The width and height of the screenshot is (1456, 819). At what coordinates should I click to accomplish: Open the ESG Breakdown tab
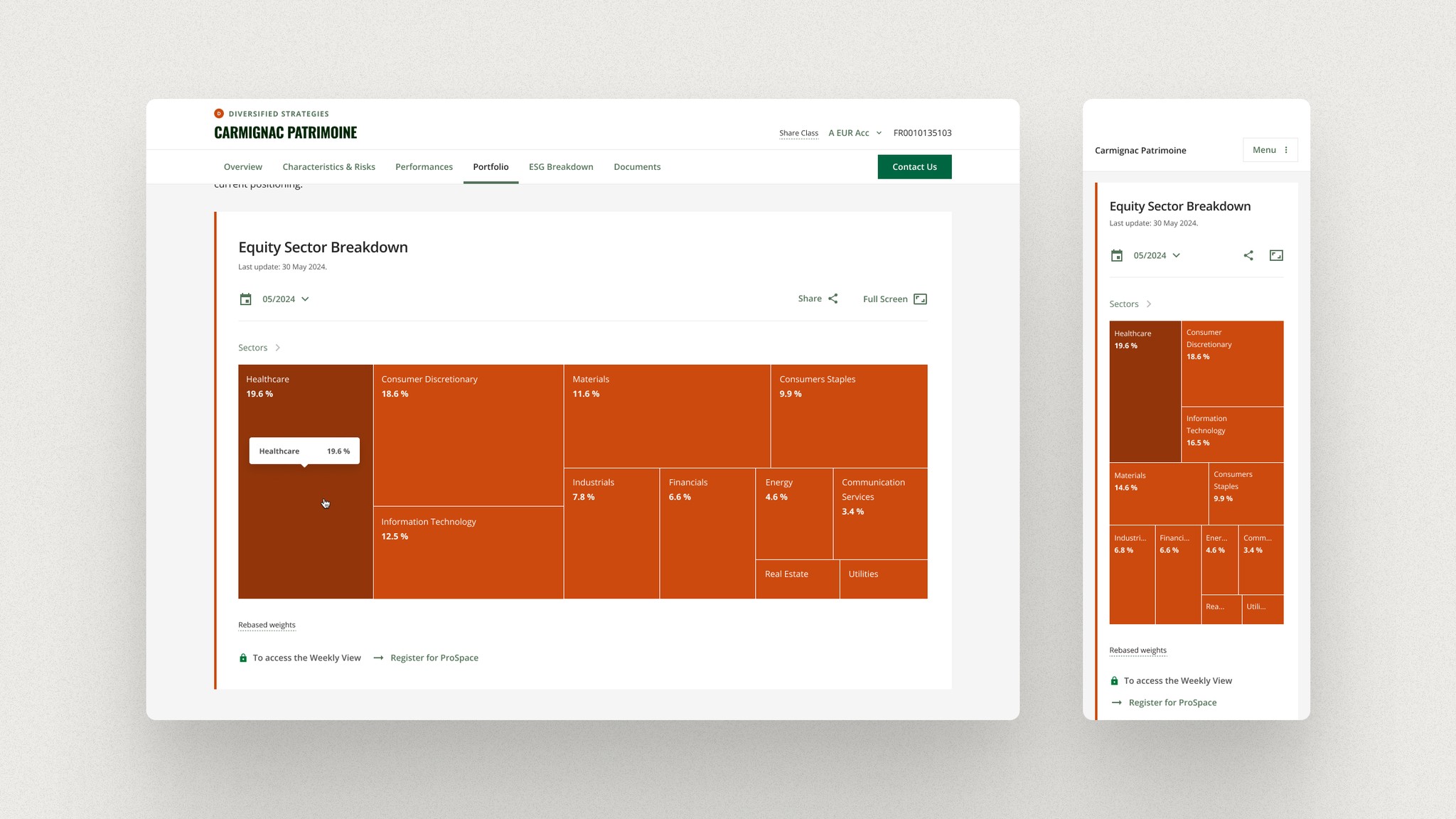(561, 167)
